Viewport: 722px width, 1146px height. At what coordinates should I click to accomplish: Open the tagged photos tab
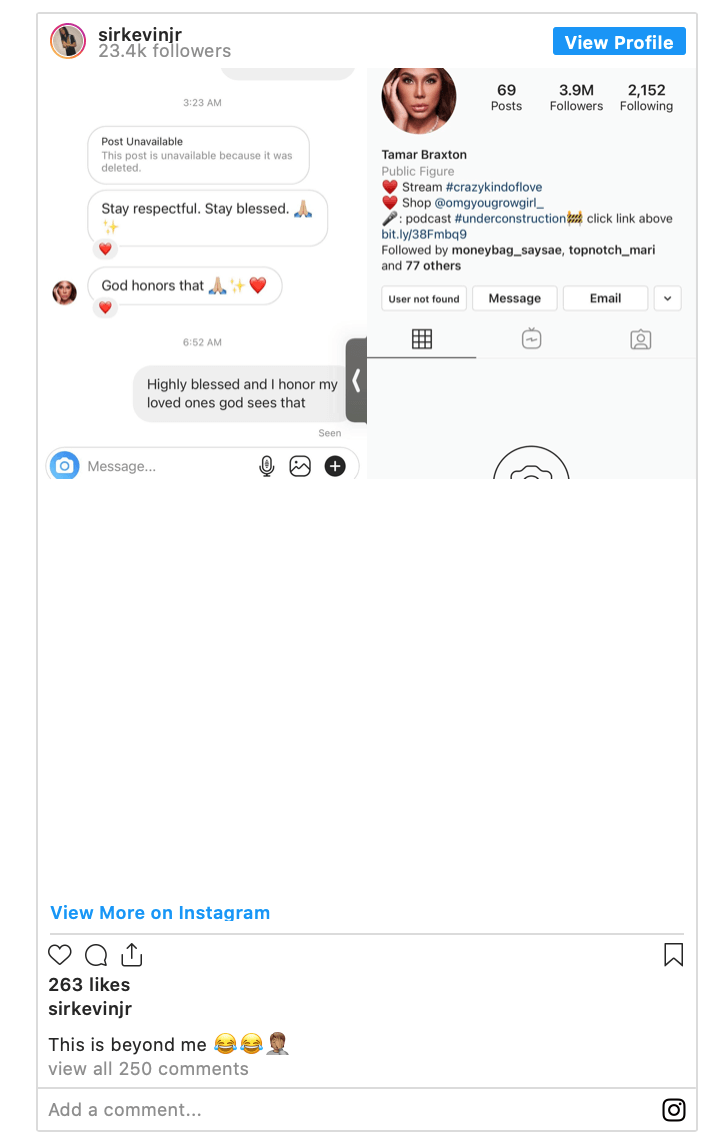pyautogui.click(x=641, y=339)
